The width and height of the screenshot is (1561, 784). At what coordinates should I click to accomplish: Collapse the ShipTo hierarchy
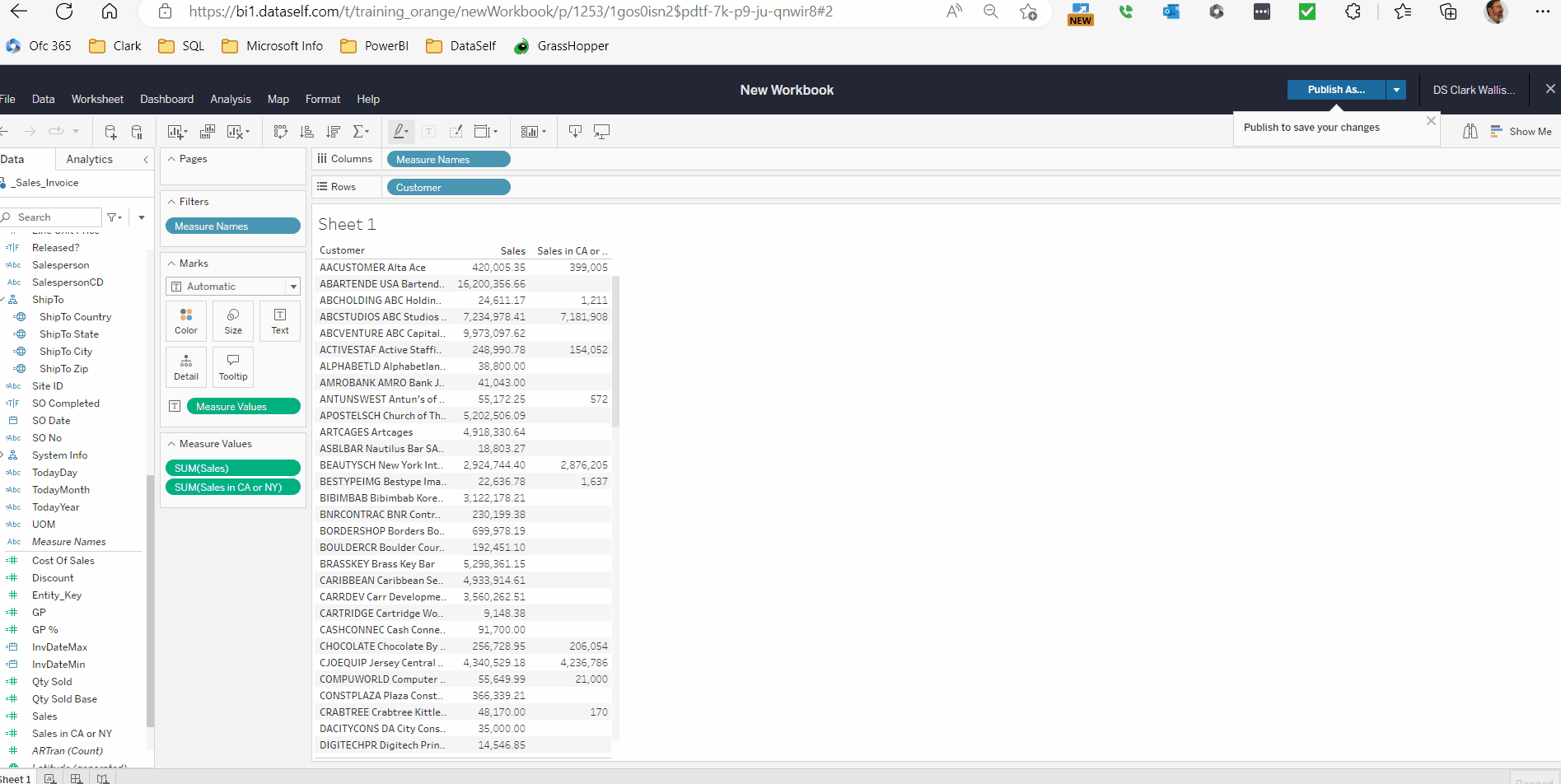3,300
